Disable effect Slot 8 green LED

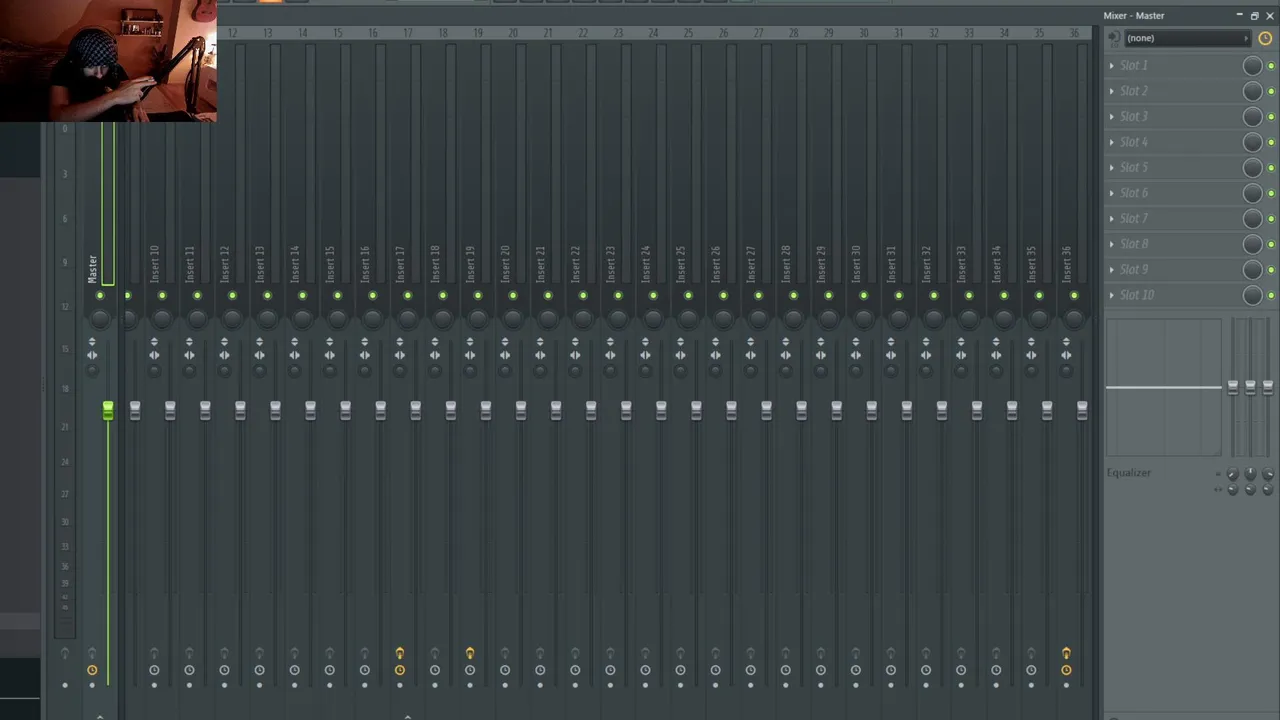pyautogui.click(x=1271, y=244)
